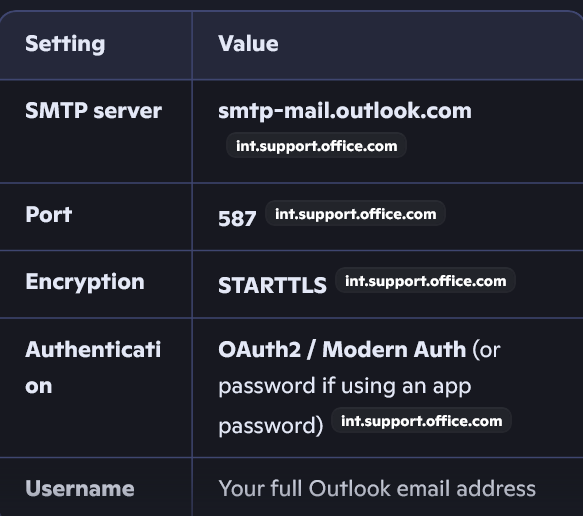Viewport: 583px width, 516px height.
Task: Open the int.support.office.com citation under SMTP server
Action: (x=316, y=145)
